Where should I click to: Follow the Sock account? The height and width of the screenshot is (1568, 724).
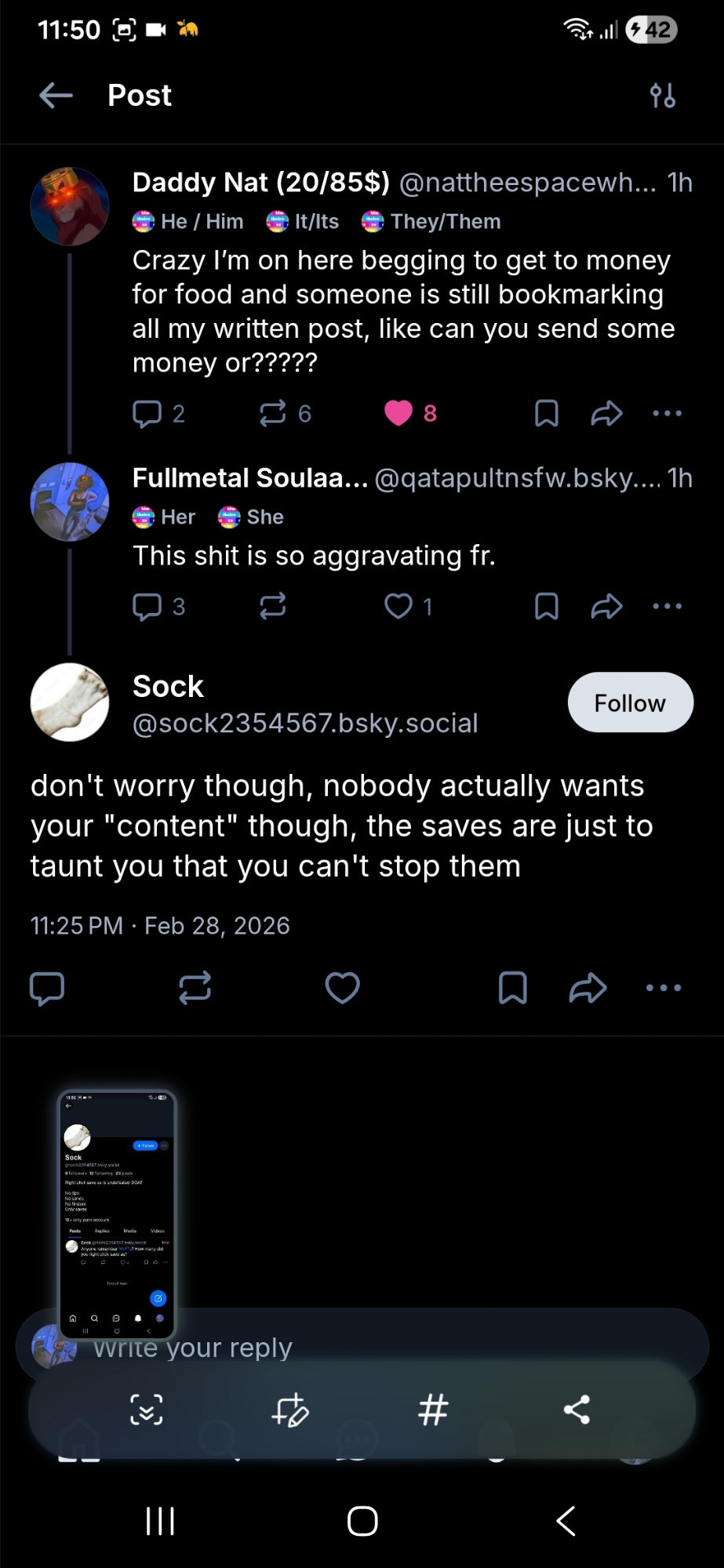(630, 702)
